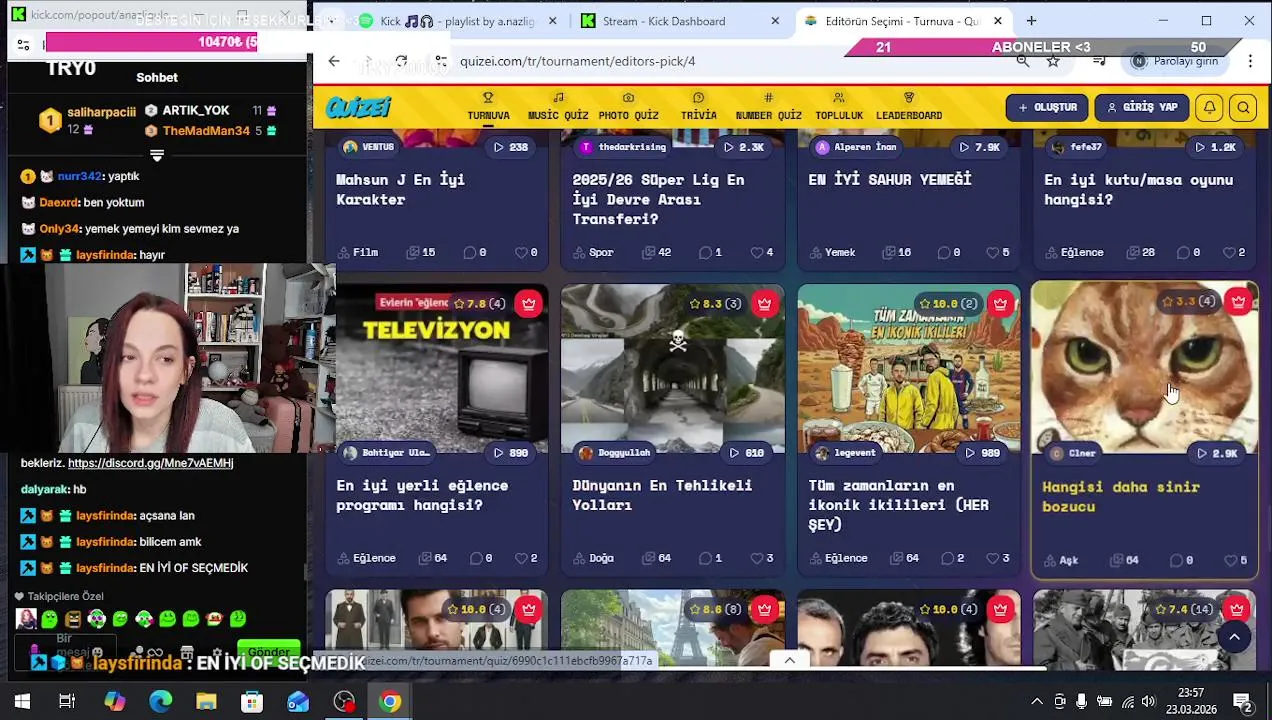The width and height of the screenshot is (1272, 720).
Task: Open Music Quiz section
Action: coord(558,106)
